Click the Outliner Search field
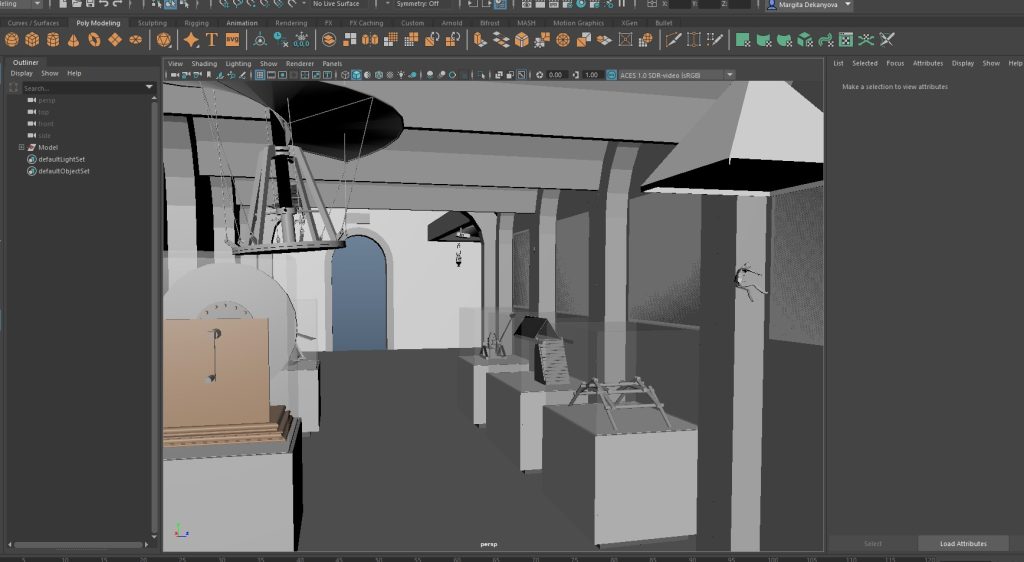This screenshot has height=562, width=1024. pyautogui.click(x=83, y=87)
